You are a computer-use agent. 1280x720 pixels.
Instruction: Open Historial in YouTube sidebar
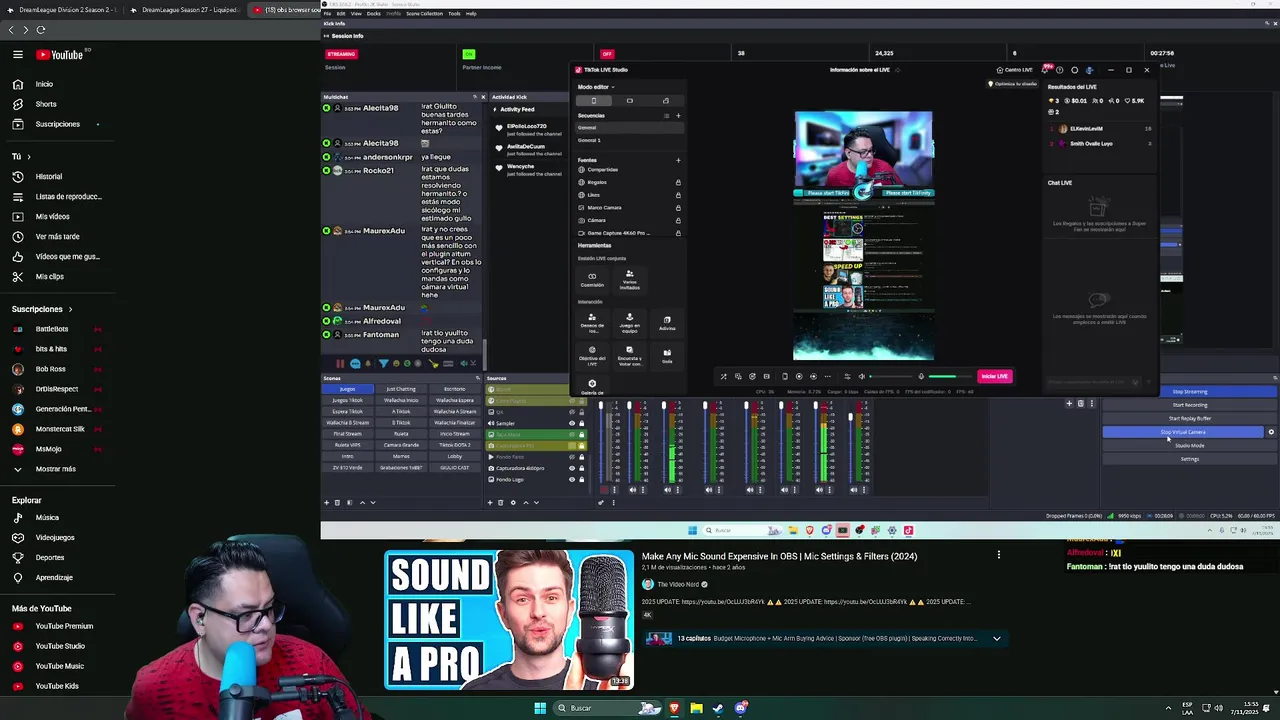point(49,176)
